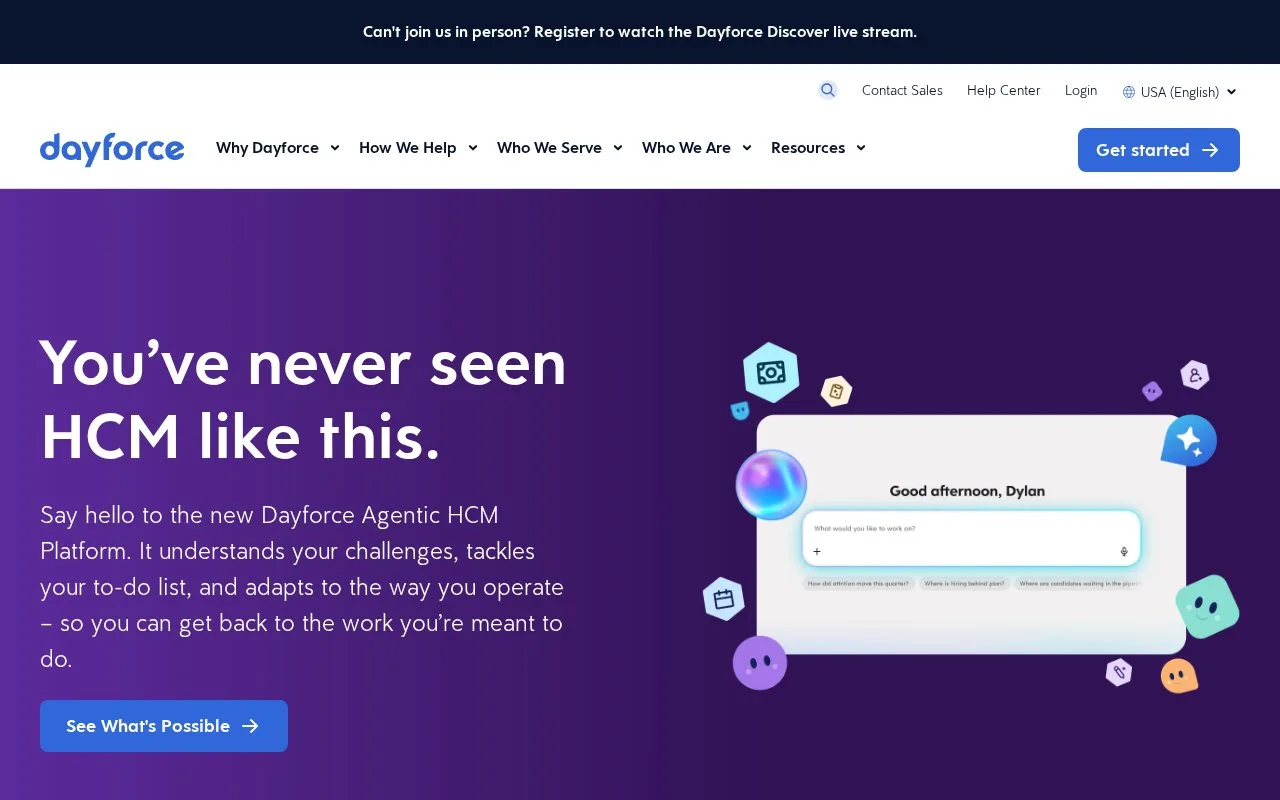Viewport: 1280px width, 800px height.
Task: Click the plus icon in the prompt box
Action: pyautogui.click(x=817, y=551)
